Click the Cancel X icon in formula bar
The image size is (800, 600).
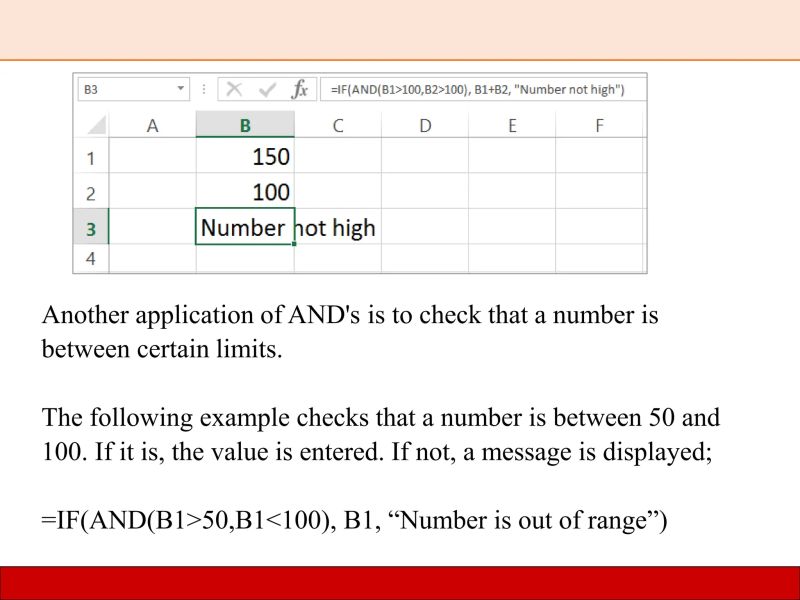click(234, 88)
